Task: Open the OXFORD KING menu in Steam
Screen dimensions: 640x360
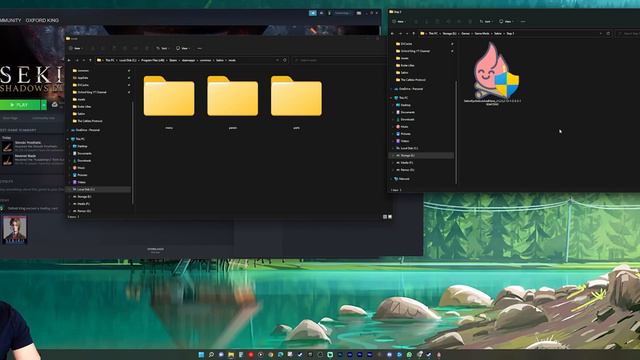Action: pyautogui.click(x=42, y=20)
